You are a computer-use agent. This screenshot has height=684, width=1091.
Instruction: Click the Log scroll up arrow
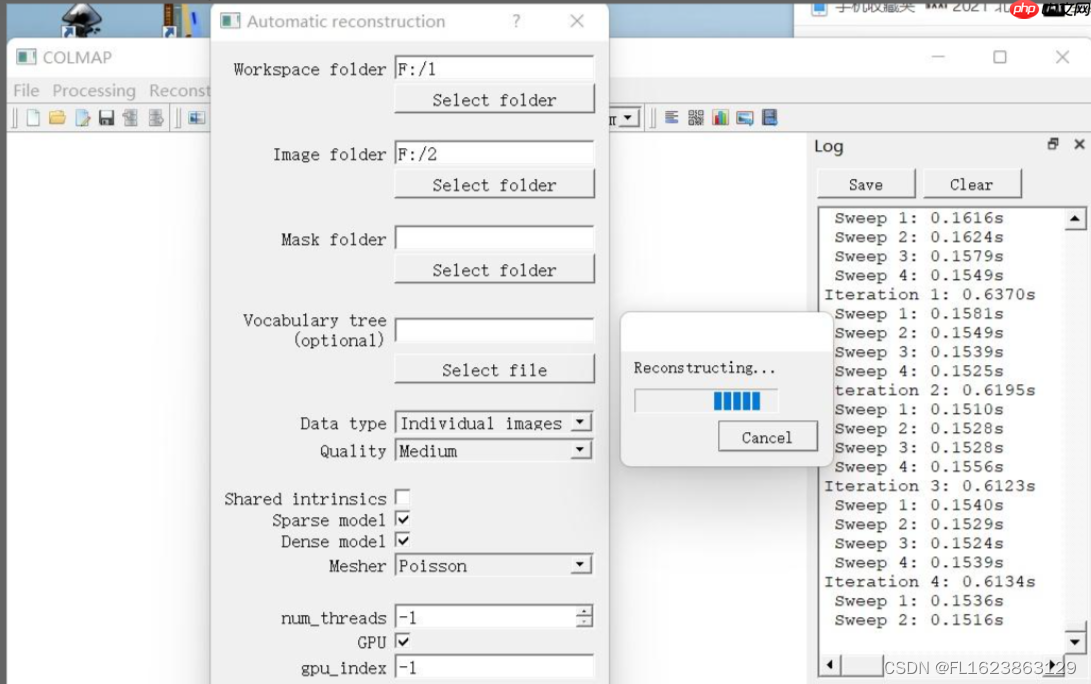(x=1075, y=219)
